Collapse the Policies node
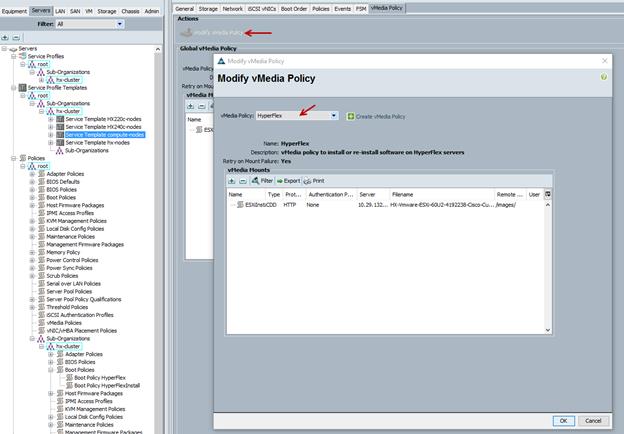 14,158
